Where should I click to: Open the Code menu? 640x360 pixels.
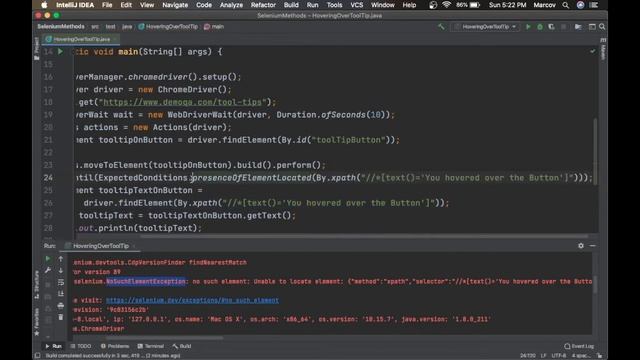[204, 5]
